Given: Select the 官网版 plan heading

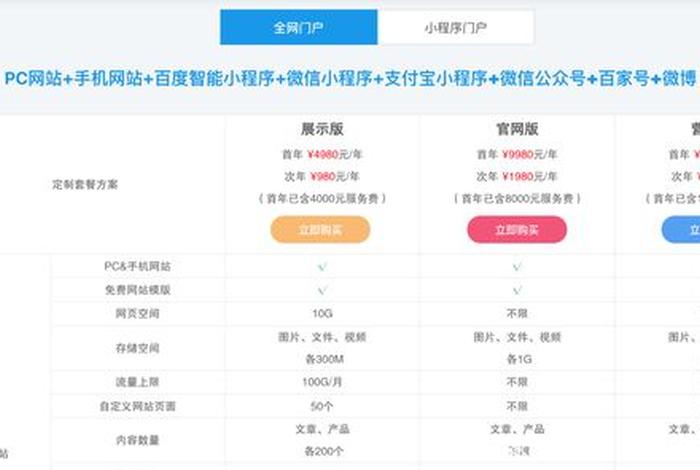Looking at the screenshot, I should [517, 129].
